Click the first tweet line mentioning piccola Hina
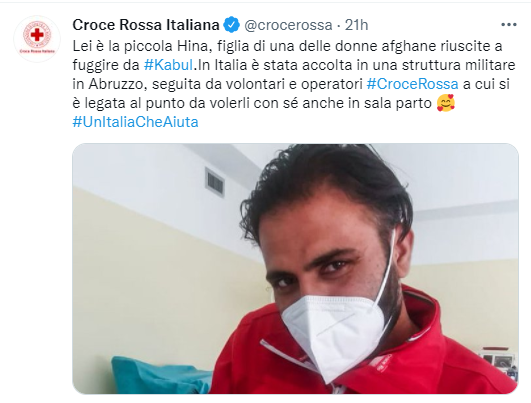Image resolution: width=531 pixels, height=403 pixels. pos(287,46)
